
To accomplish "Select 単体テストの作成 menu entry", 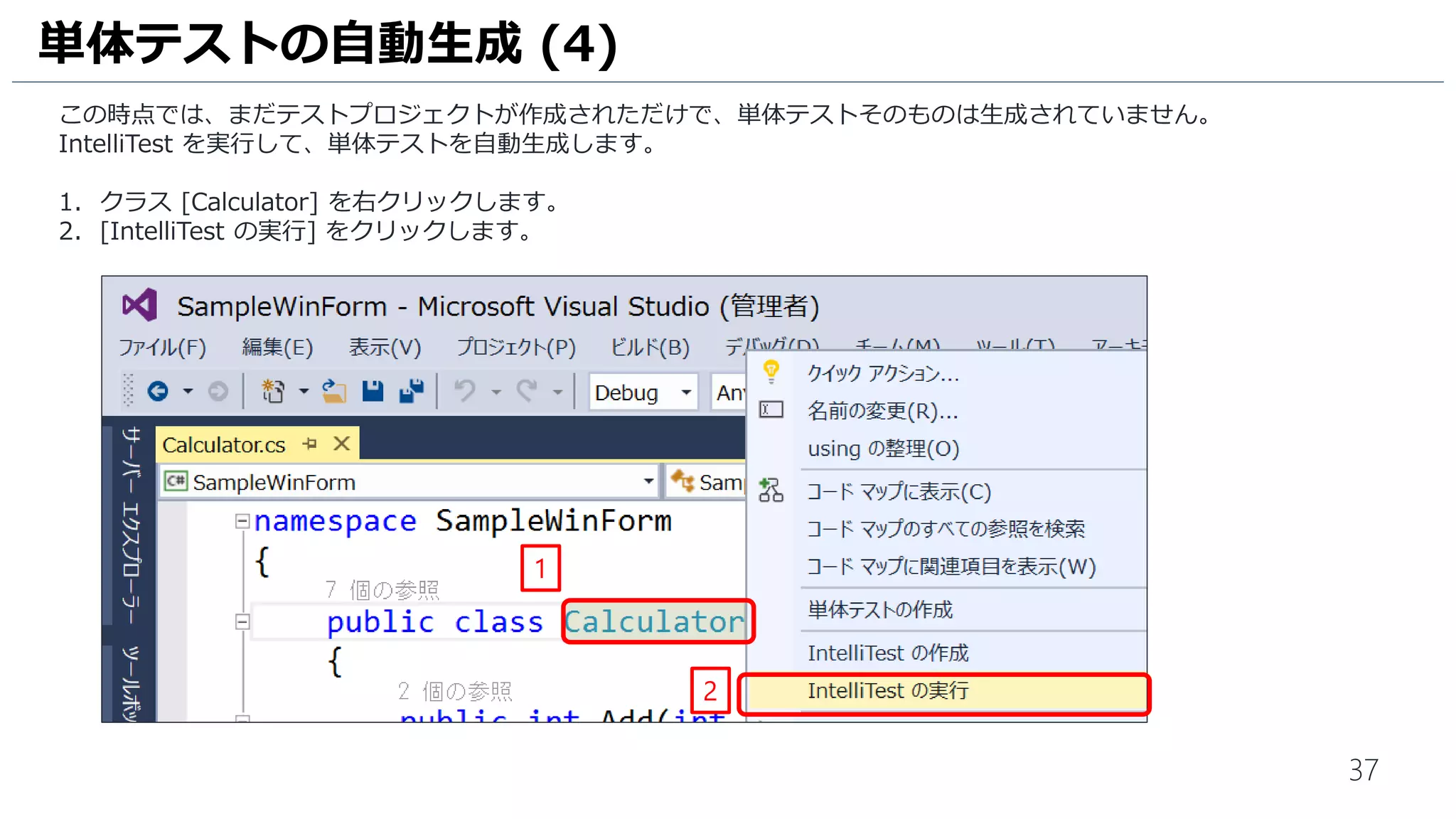I will pos(947,609).
